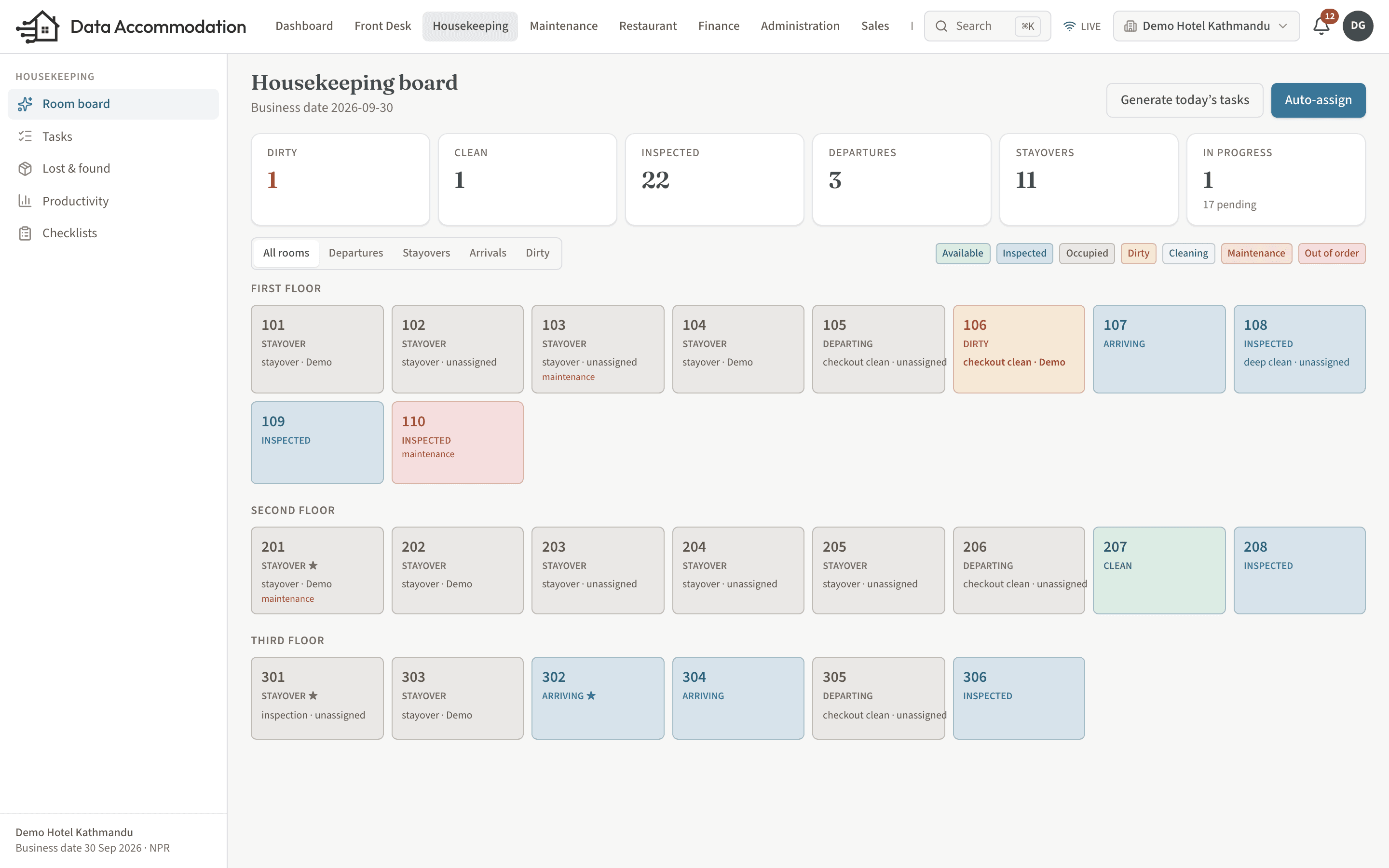The image size is (1389, 868).
Task: Open room 207 clean card
Action: coord(1159,570)
